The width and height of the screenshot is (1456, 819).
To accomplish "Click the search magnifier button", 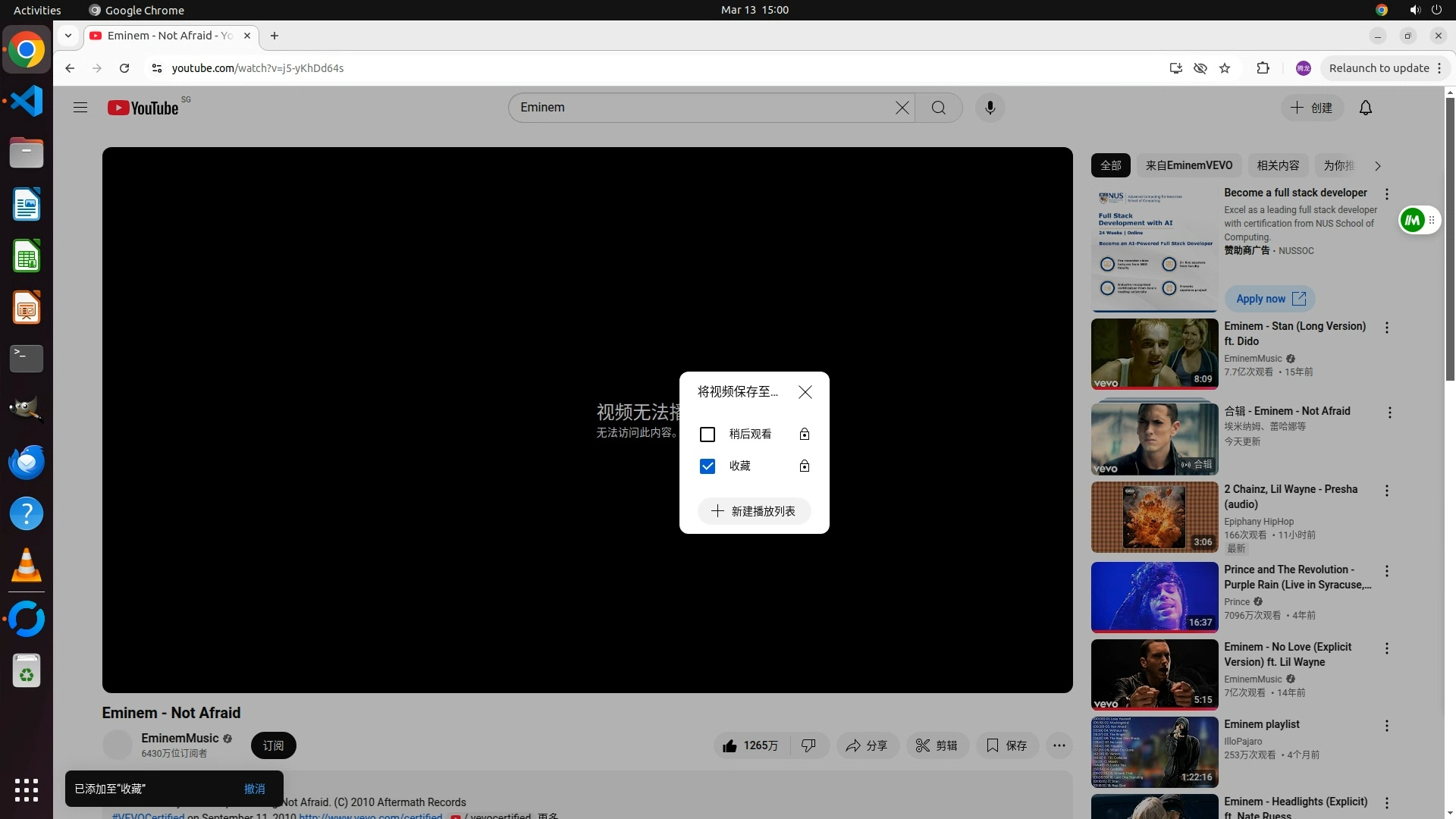I will coord(938,108).
